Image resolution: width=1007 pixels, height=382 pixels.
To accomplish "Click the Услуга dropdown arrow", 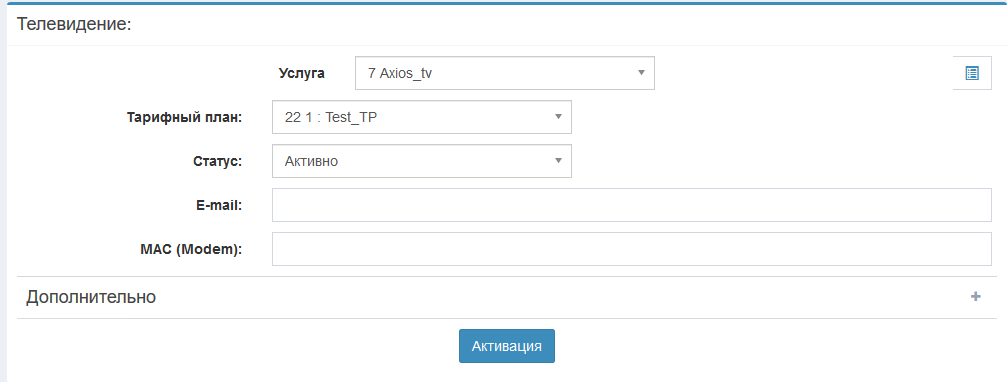I will [640, 73].
